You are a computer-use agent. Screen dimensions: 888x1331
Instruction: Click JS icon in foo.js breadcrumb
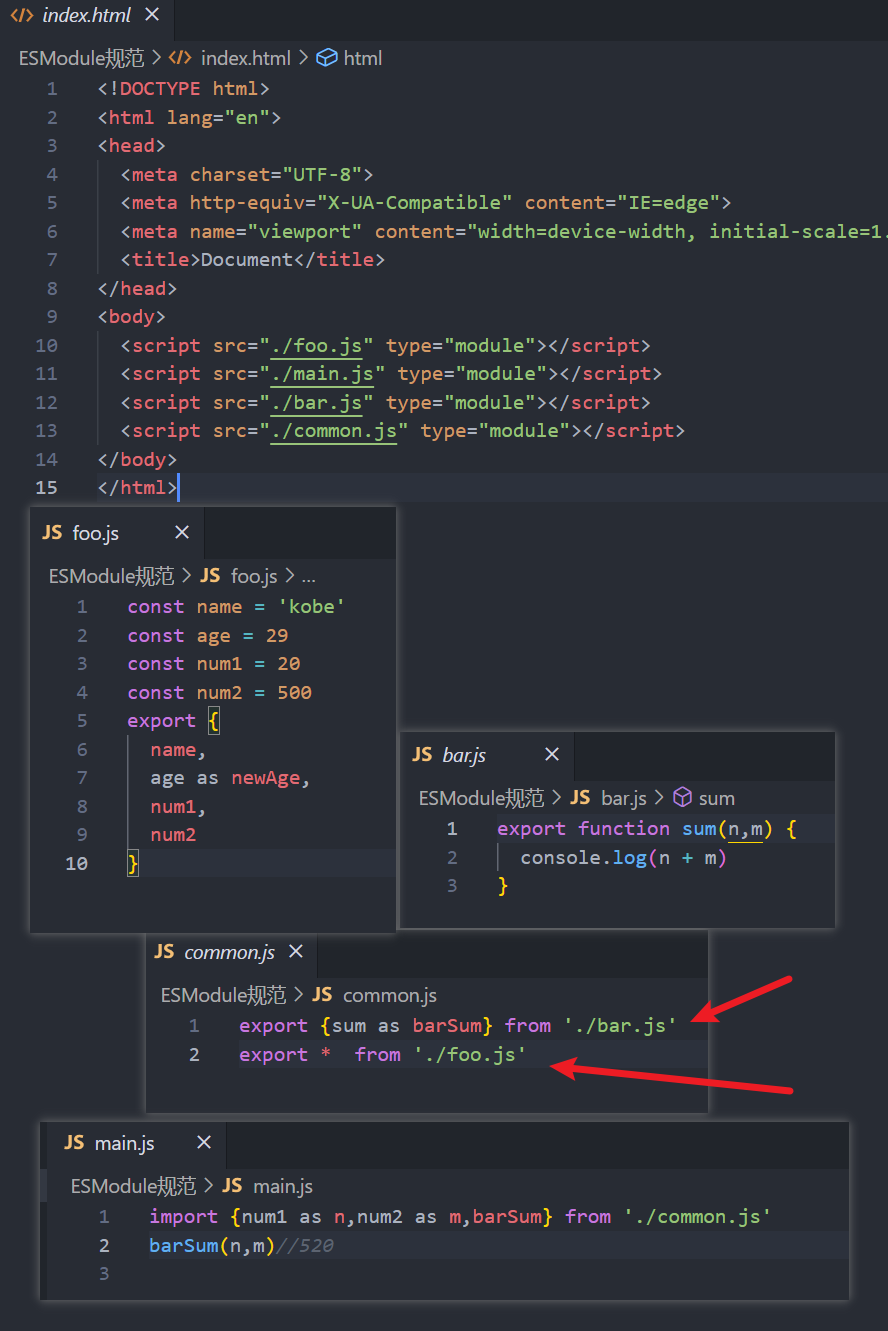tap(210, 576)
